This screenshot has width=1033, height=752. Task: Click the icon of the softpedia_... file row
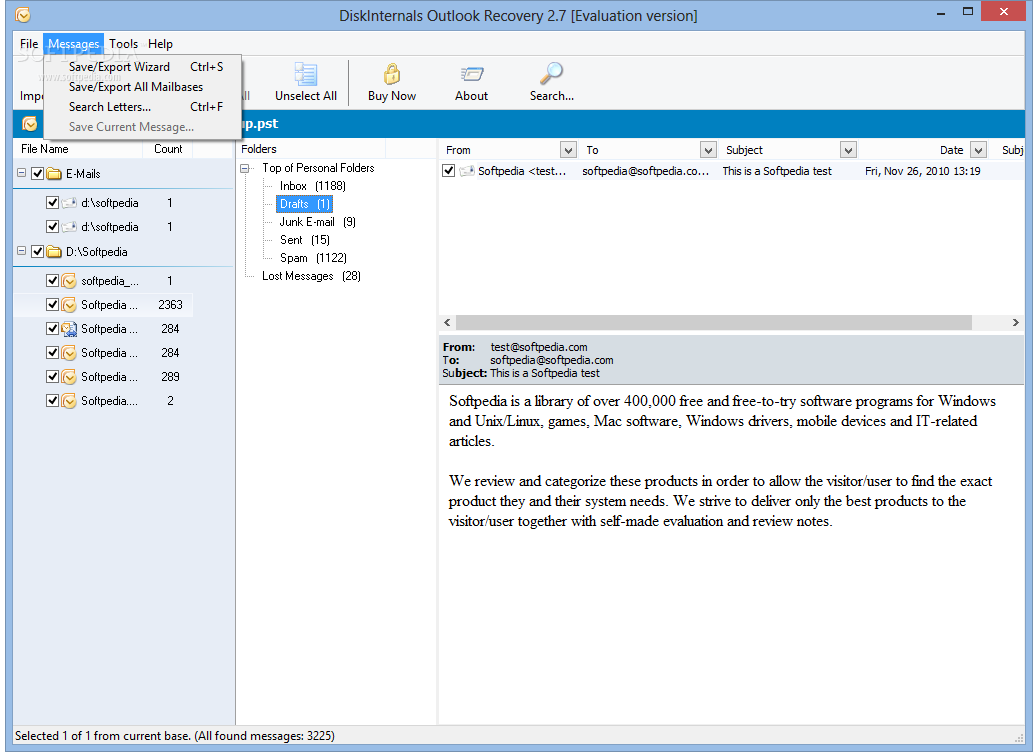pos(69,281)
